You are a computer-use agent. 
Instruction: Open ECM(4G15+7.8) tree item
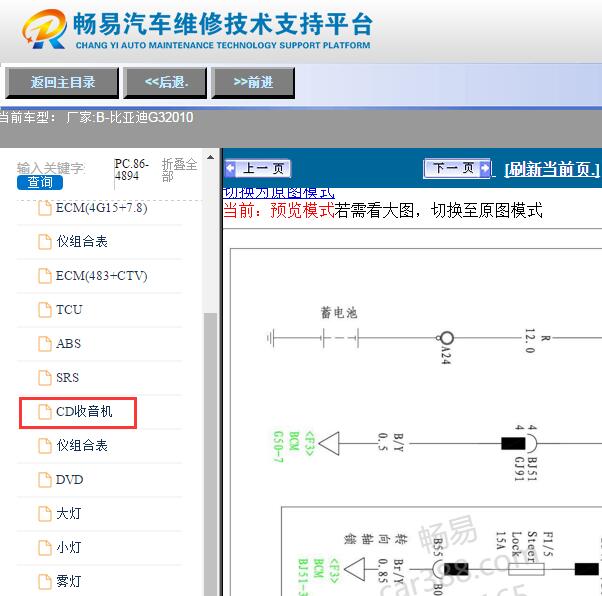tap(101, 208)
